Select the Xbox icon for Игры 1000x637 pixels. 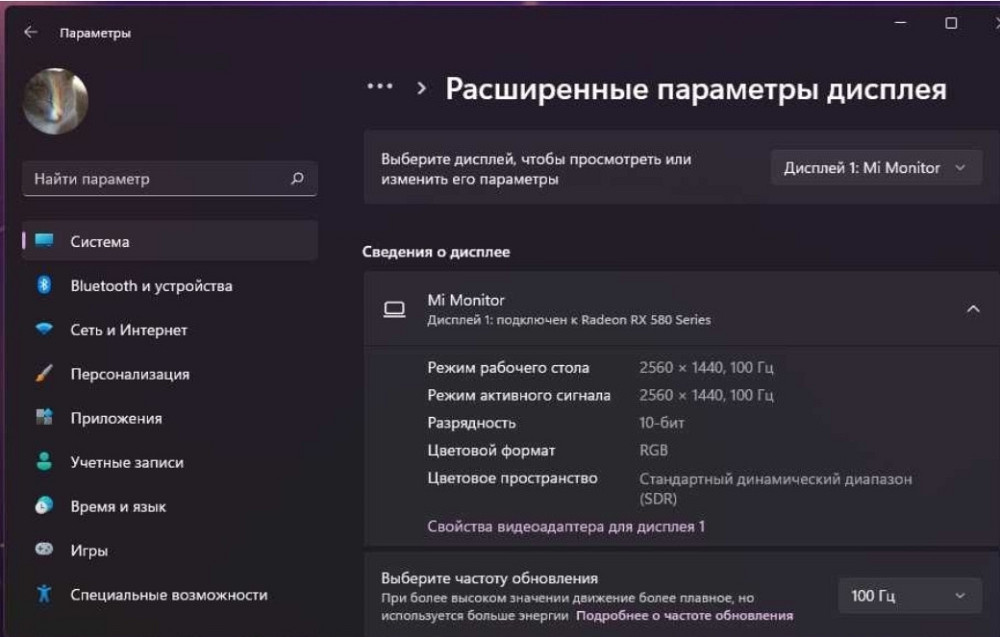tap(45, 550)
